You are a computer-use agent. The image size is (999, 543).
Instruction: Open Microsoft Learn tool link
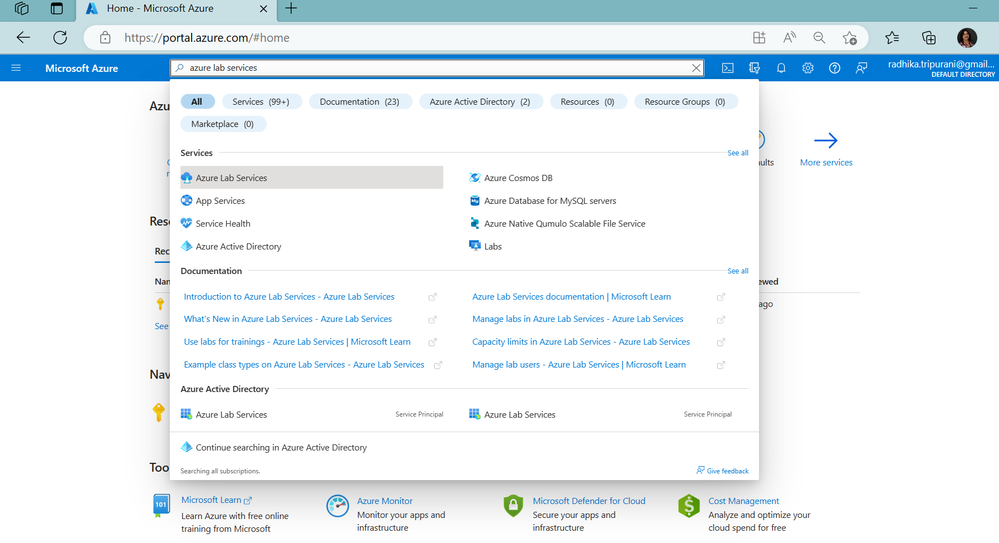click(x=217, y=500)
